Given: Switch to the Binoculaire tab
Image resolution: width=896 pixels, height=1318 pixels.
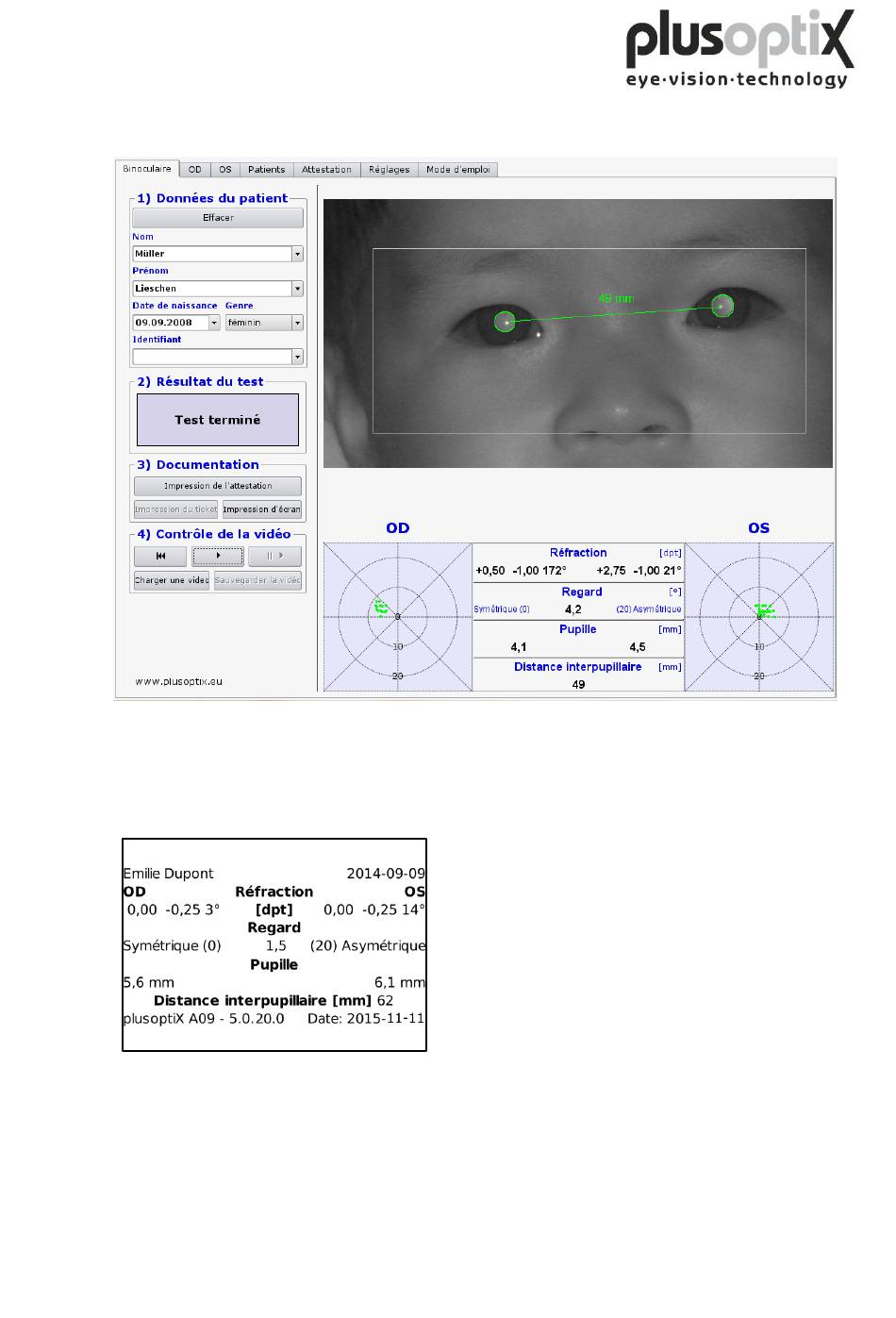Looking at the screenshot, I should point(147,169).
